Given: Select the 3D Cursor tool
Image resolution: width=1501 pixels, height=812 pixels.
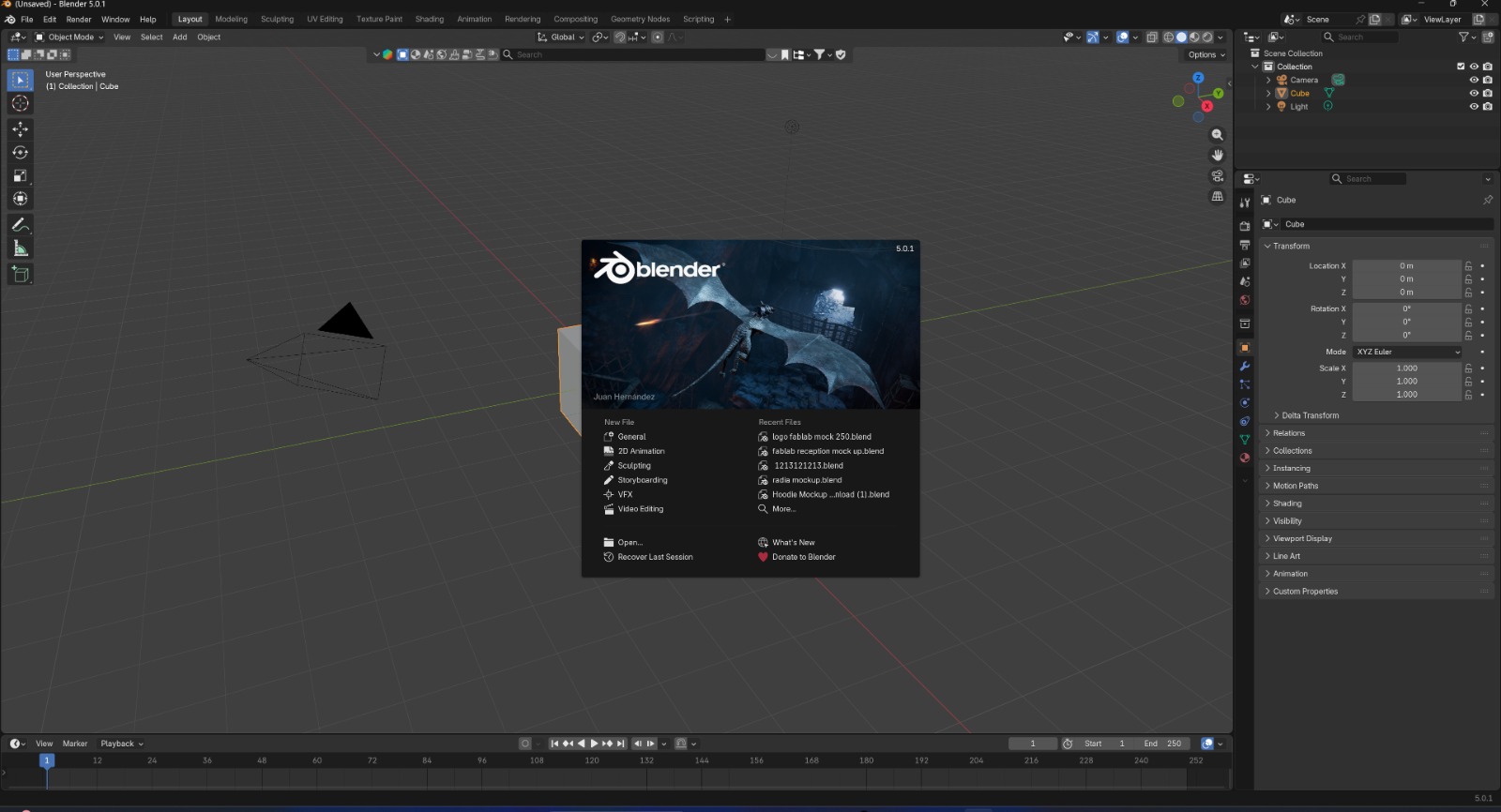Looking at the screenshot, I should [20, 103].
